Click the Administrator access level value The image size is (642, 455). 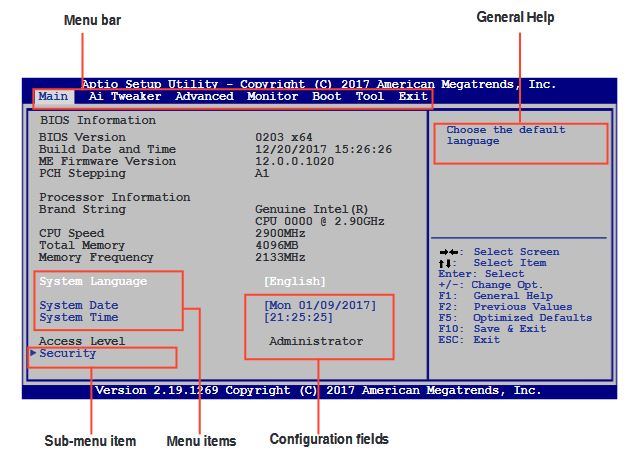[x=316, y=342]
